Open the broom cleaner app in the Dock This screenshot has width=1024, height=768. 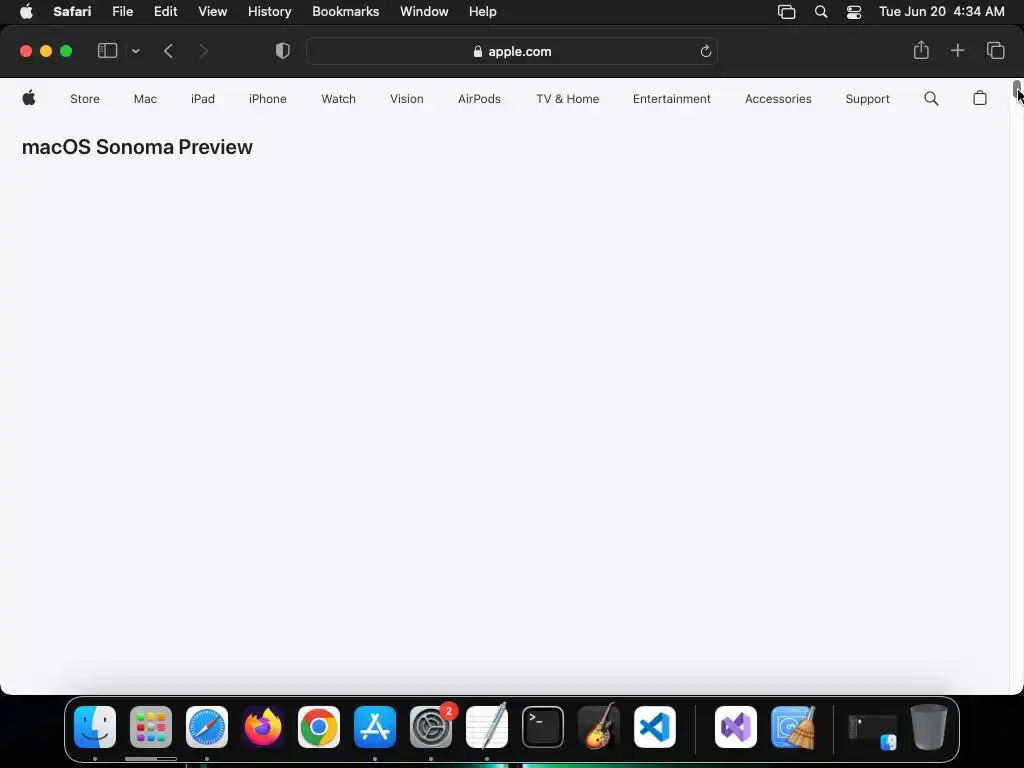pyautogui.click(x=793, y=727)
